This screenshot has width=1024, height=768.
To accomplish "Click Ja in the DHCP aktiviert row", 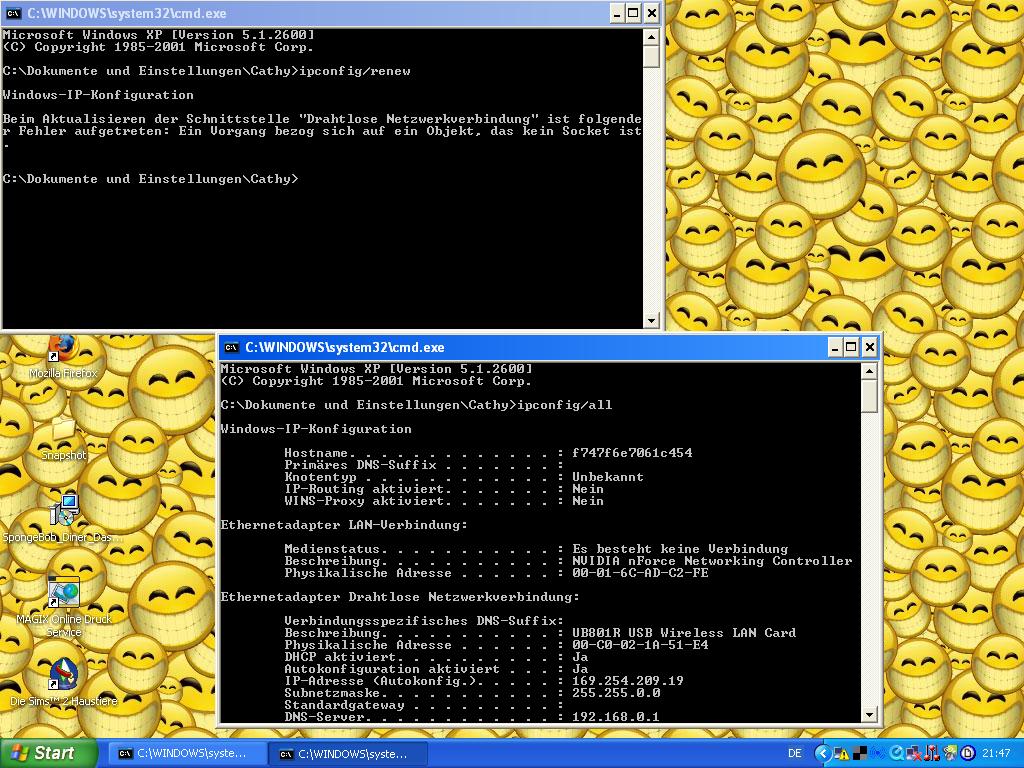I will (580, 656).
